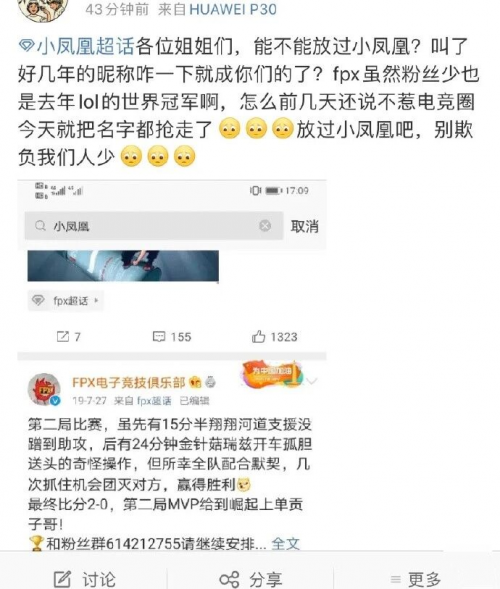
Task: Open FPX电子竞技俱乐部 profile name
Action: click(x=129, y=382)
